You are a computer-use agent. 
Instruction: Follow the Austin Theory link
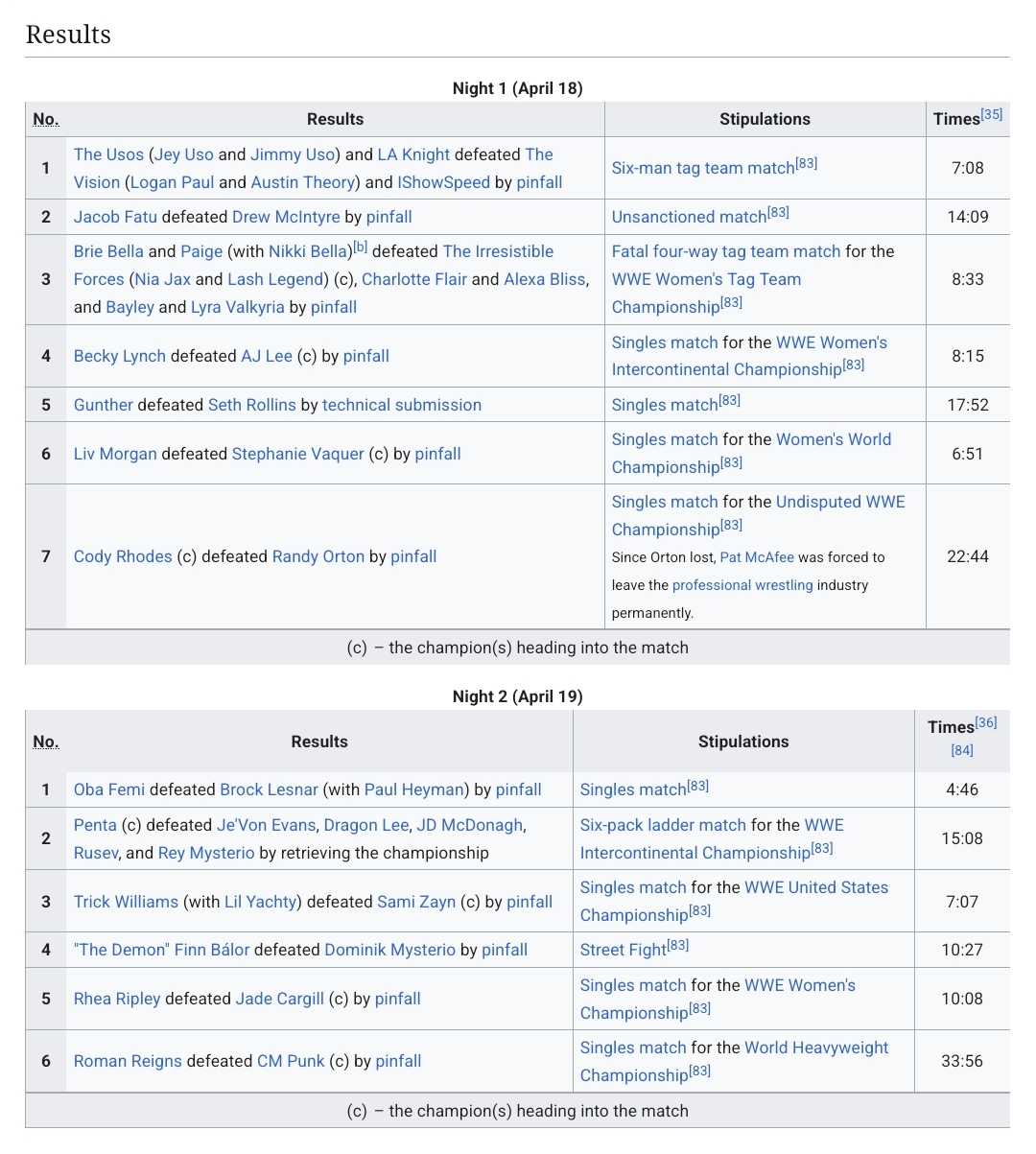[x=302, y=182]
